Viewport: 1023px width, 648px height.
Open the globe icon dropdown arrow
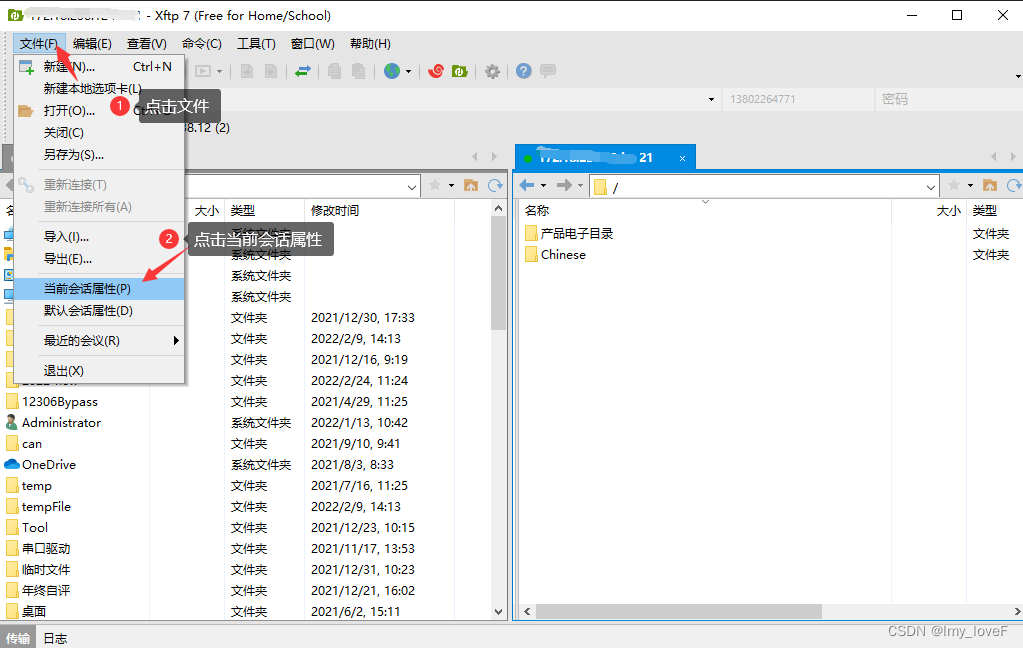coord(408,71)
